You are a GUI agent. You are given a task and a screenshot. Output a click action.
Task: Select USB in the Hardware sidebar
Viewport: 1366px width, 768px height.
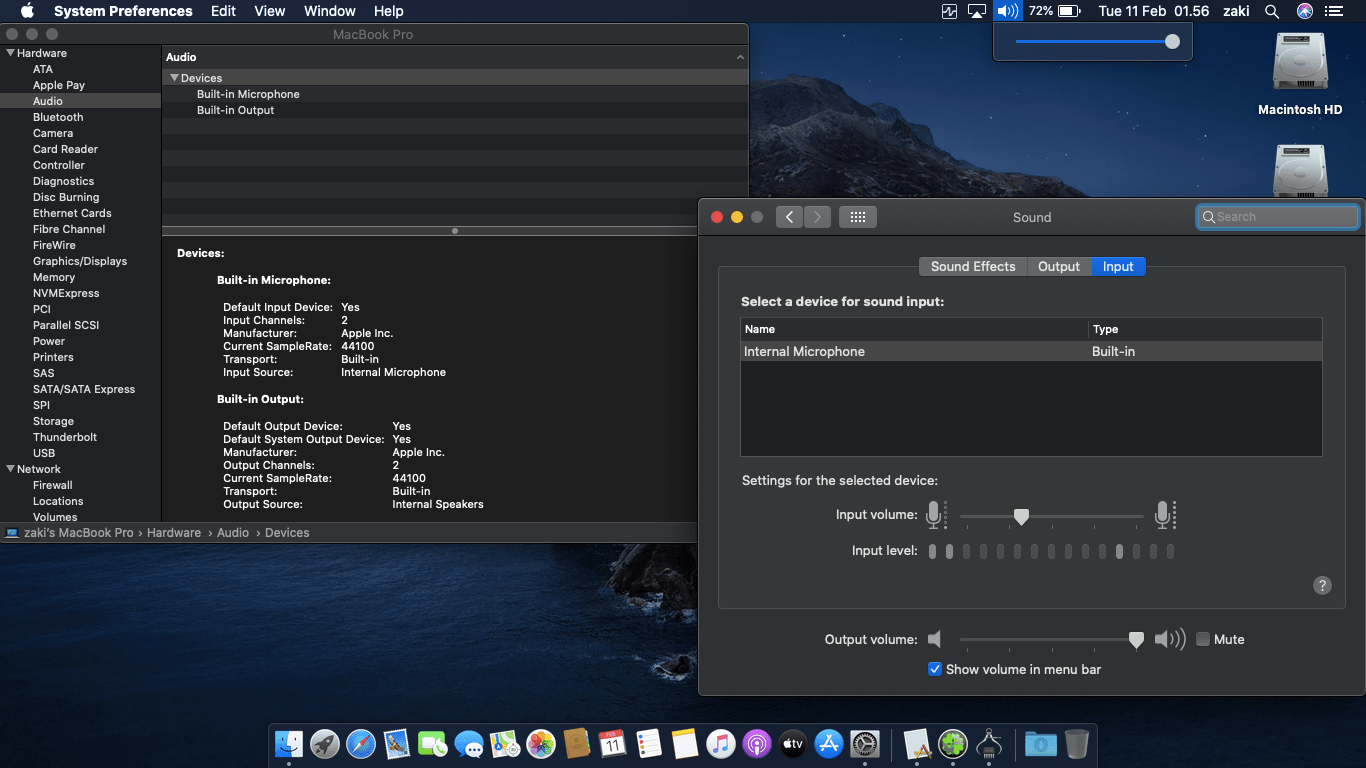click(44, 453)
